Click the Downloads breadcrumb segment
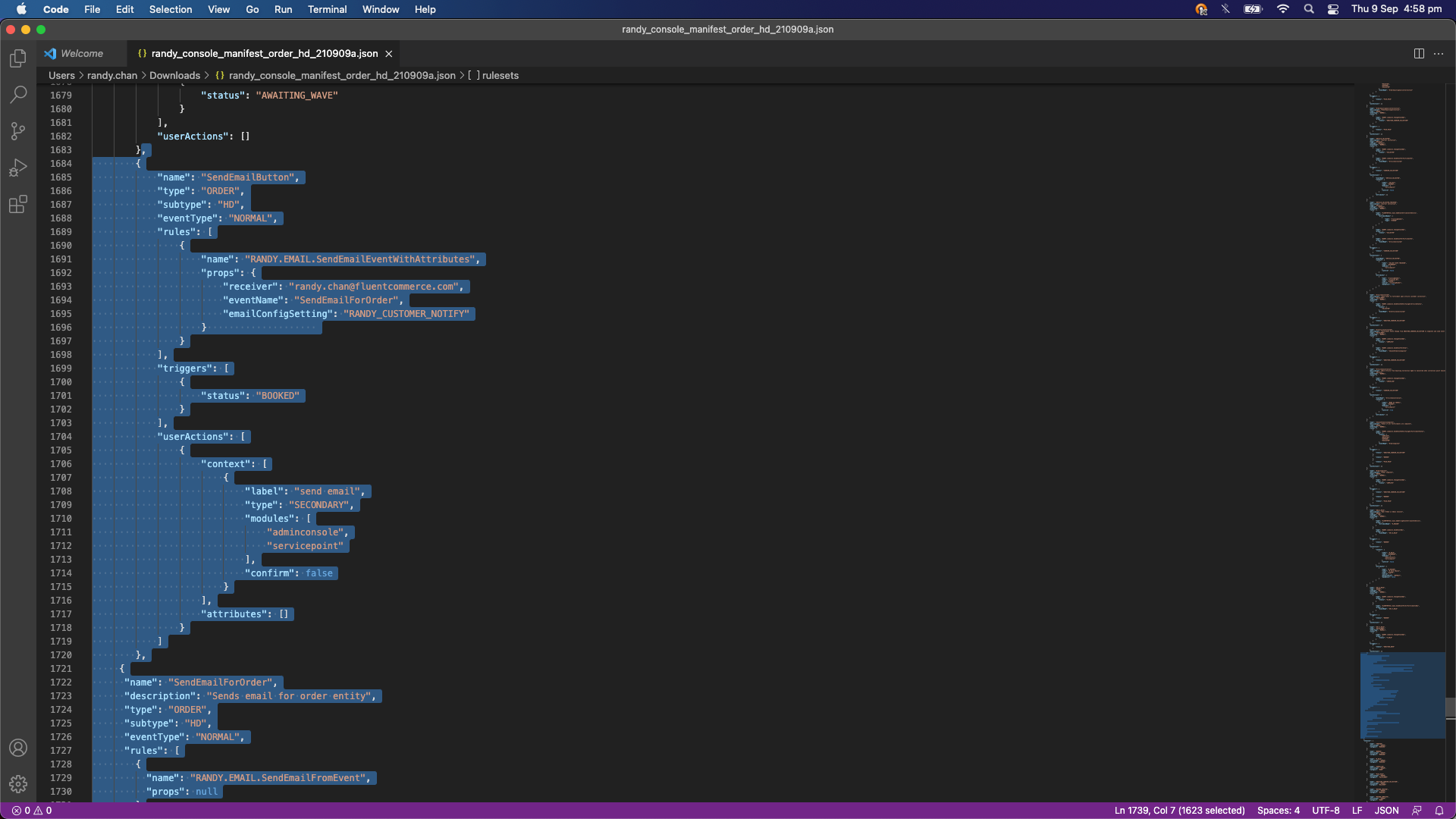 (x=174, y=76)
